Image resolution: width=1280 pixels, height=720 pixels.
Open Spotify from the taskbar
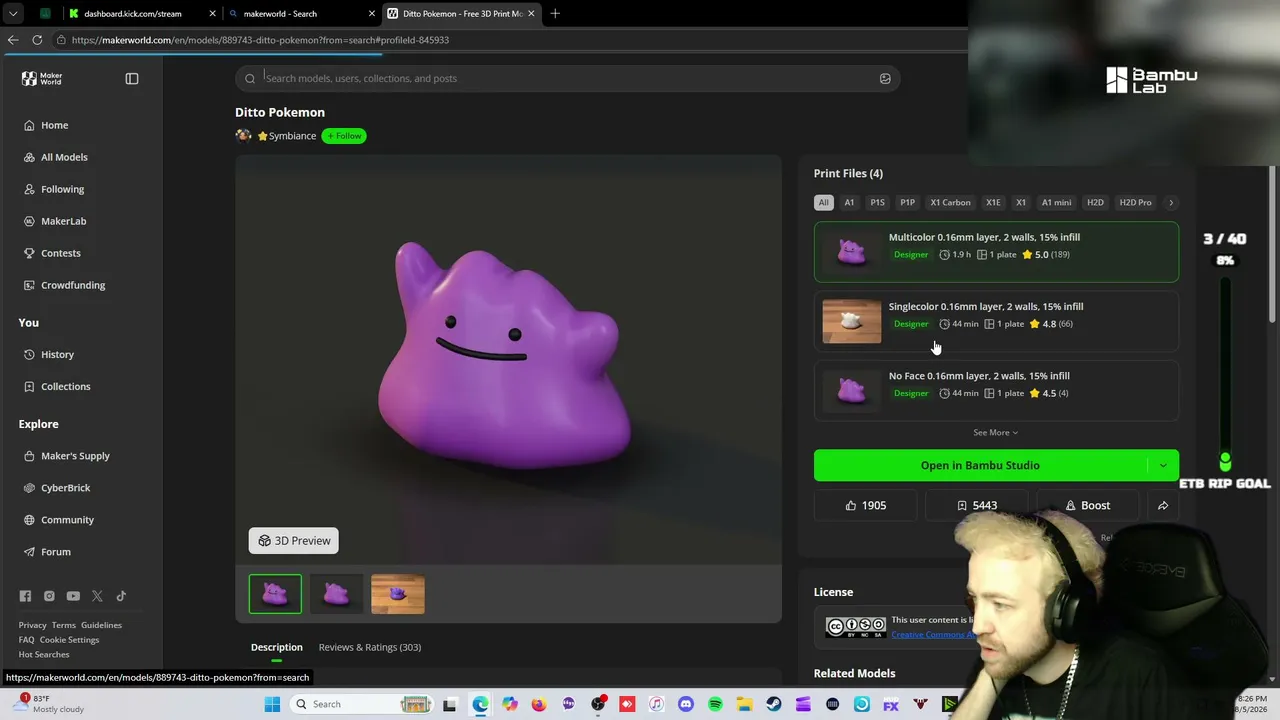click(x=715, y=704)
